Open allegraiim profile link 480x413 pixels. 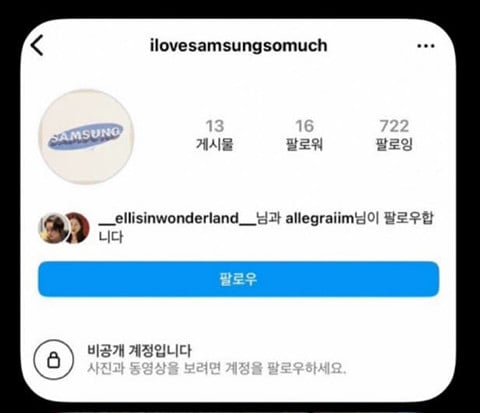coord(319,218)
